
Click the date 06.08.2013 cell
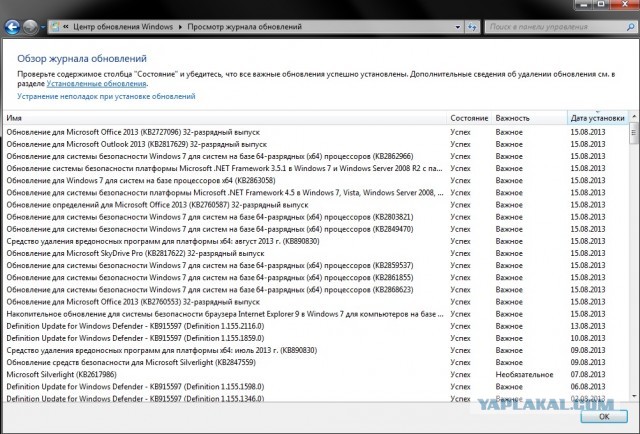588,387
